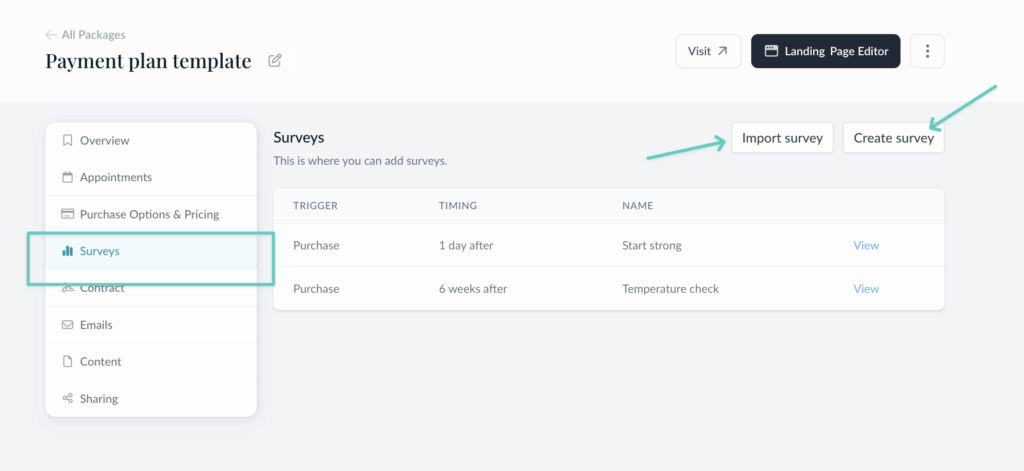Click the Sharing icon in sidebar
Image resolution: width=1024 pixels, height=471 pixels.
pyautogui.click(x=67, y=399)
